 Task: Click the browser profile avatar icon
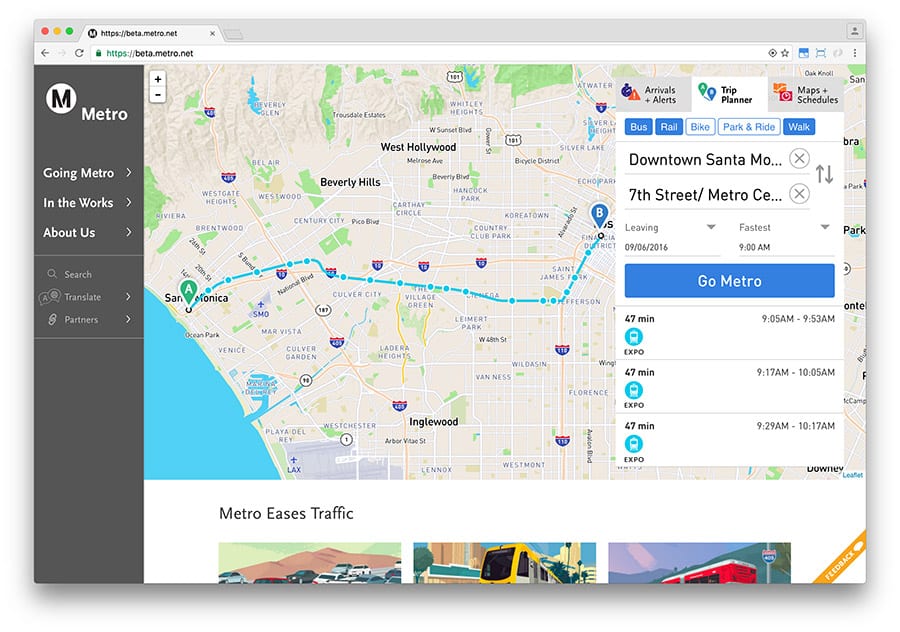[855, 30]
